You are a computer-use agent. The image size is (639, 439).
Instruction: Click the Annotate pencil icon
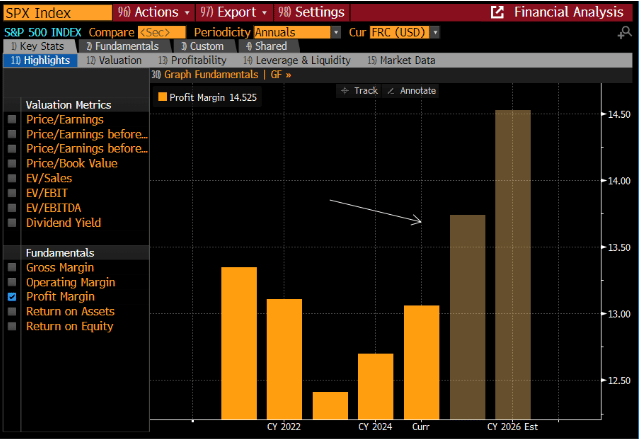tap(390, 90)
